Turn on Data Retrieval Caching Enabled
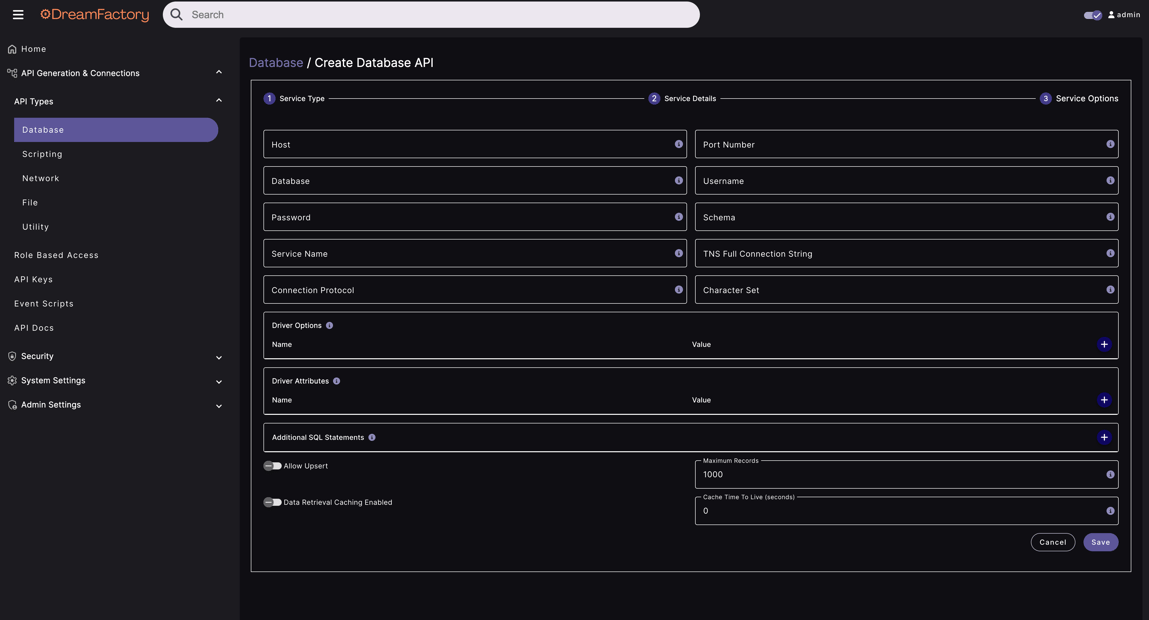The height and width of the screenshot is (620, 1149). tap(272, 502)
